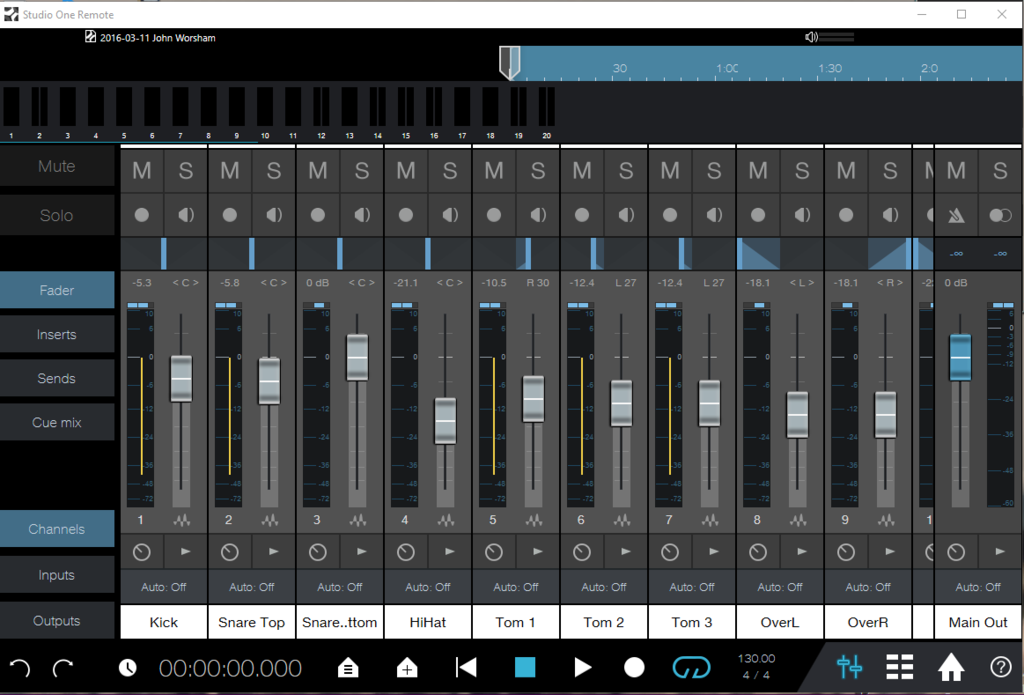
Task: Open the mixer view icon
Action: [850, 667]
